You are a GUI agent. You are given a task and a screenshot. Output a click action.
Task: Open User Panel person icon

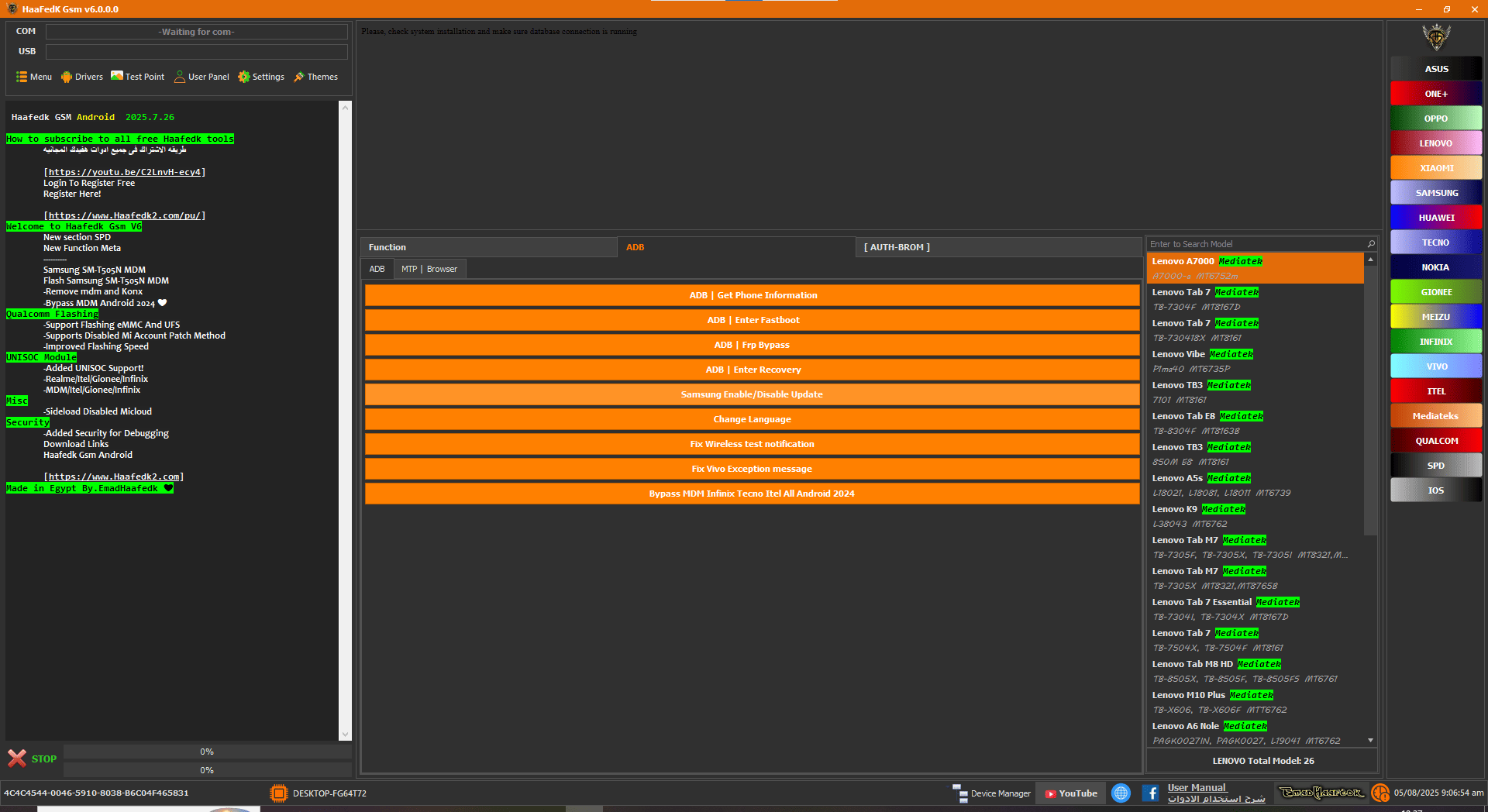point(180,77)
